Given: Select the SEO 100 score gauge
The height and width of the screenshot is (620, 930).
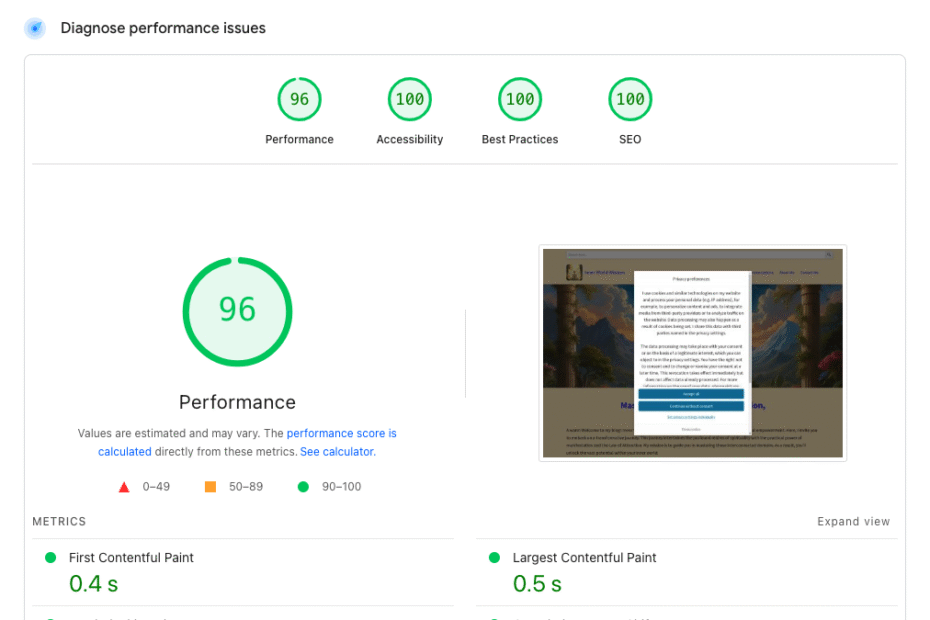Looking at the screenshot, I should coord(630,99).
